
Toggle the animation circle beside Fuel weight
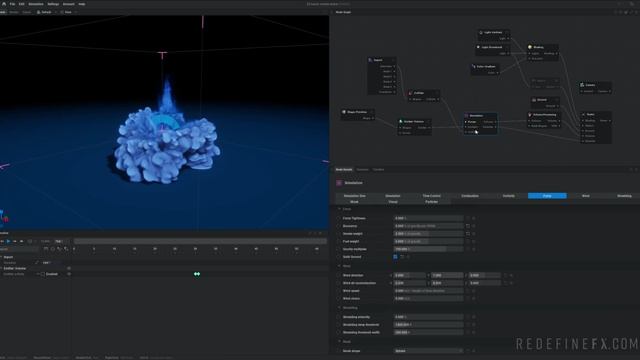click(x=339, y=241)
